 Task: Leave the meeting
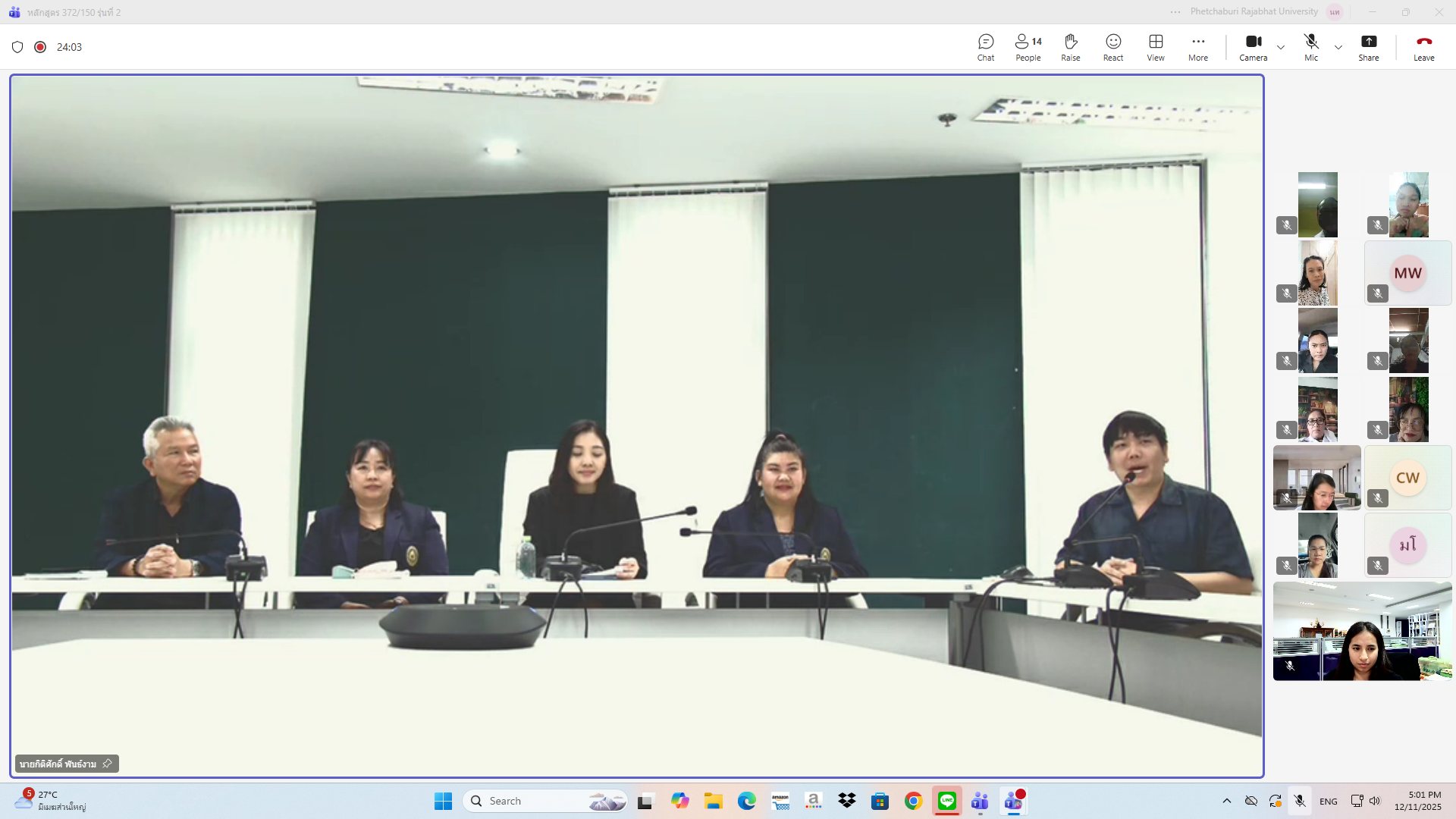tap(1423, 47)
